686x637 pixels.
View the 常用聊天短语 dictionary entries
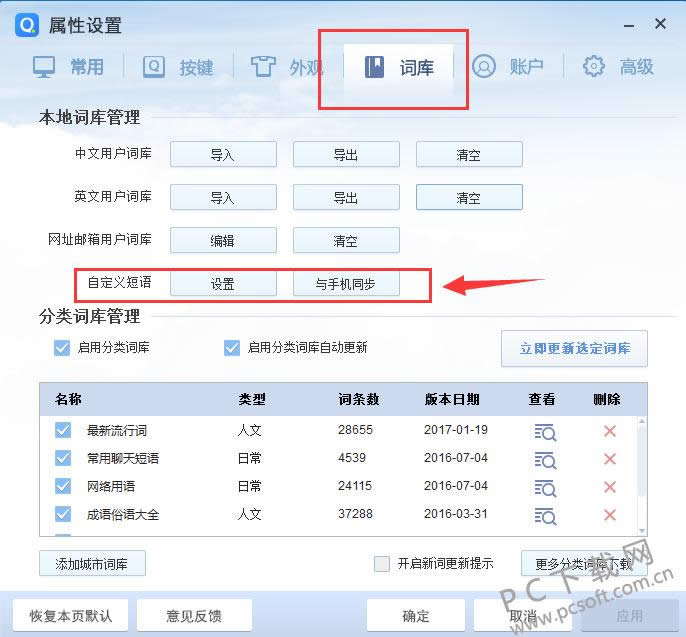click(545, 459)
